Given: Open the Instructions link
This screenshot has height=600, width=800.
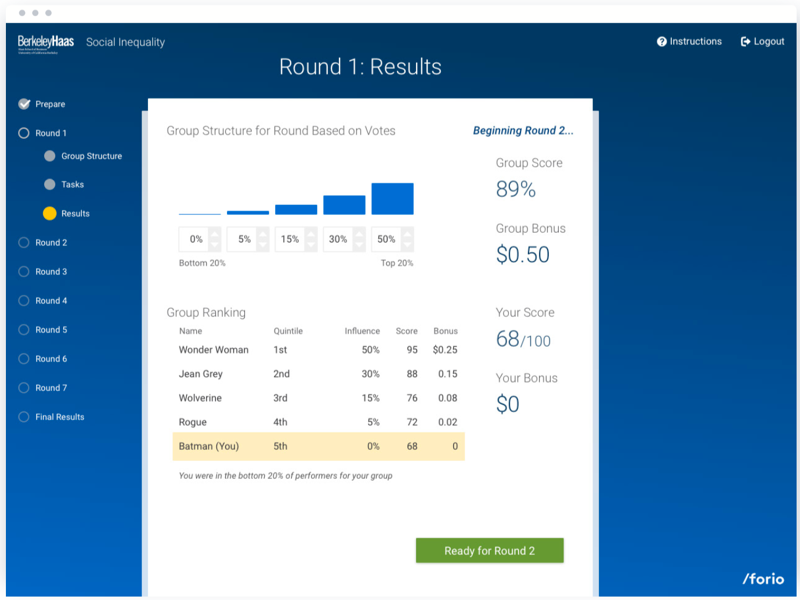Looking at the screenshot, I should tap(695, 42).
